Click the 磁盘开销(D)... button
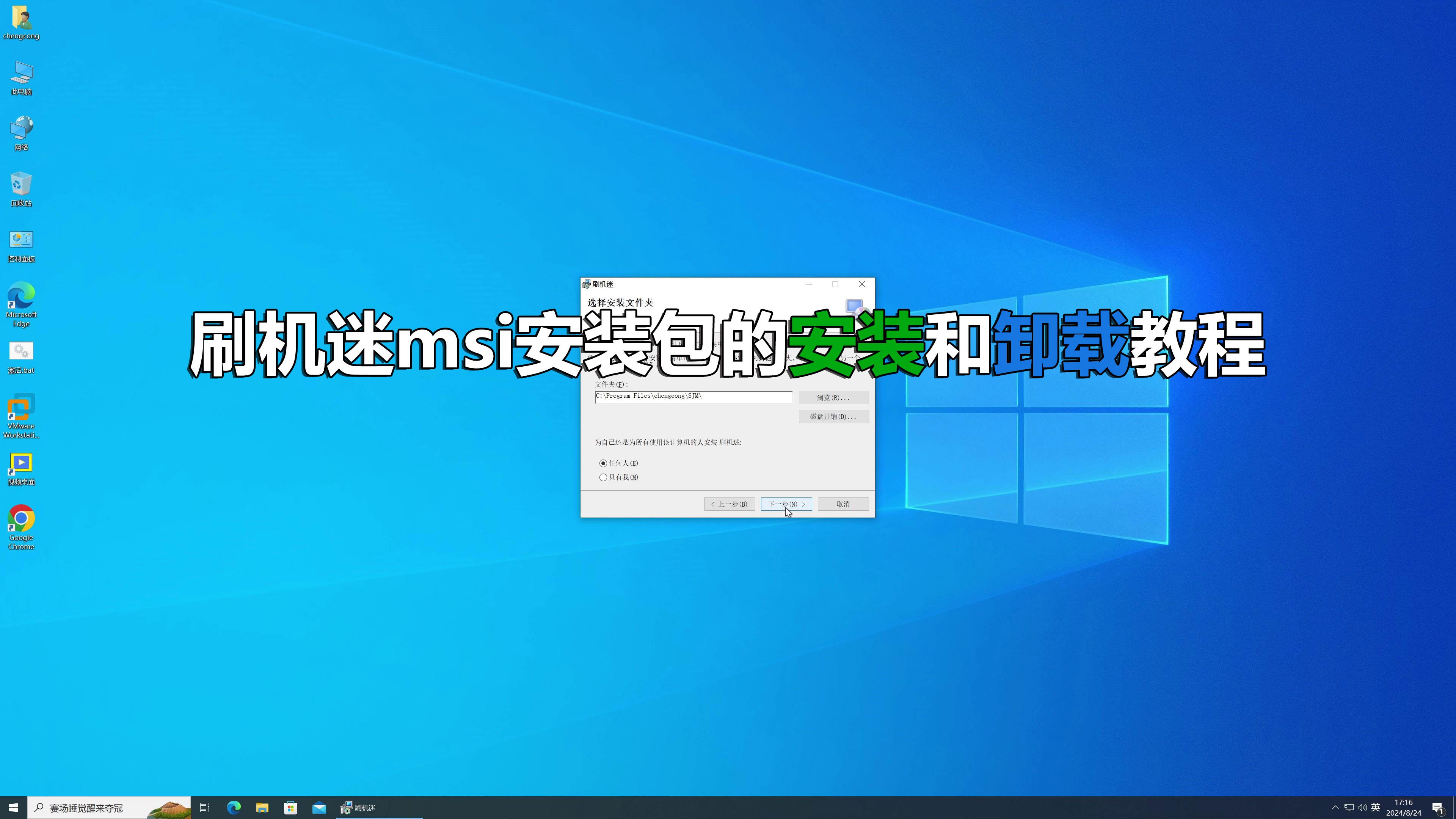The width and height of the screenshot is (1456, 819). click(x=833, y=417)
